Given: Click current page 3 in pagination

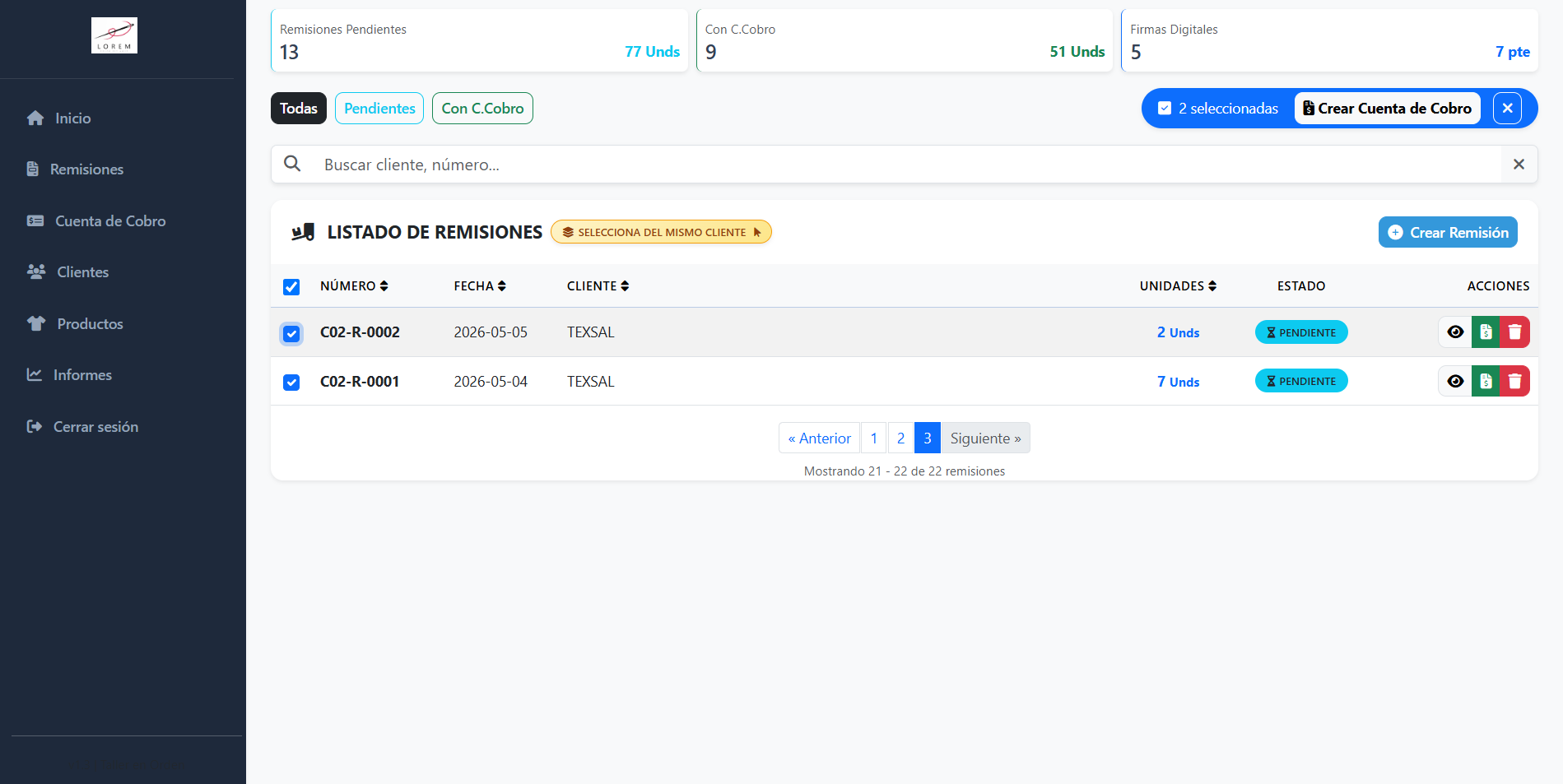Looking at the screenshot, I should pyautogui.click(x=928, y=438).
